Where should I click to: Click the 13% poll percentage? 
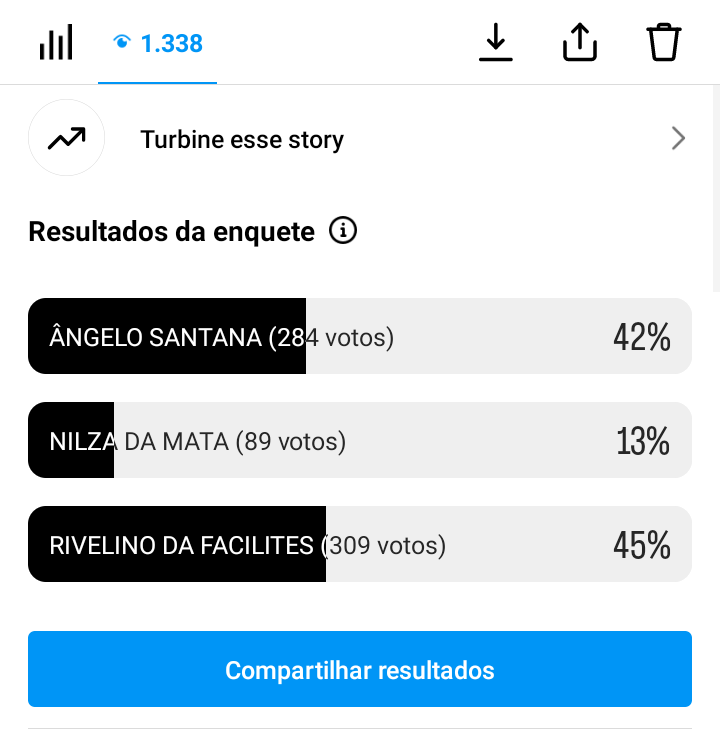[x=642, y=441]
